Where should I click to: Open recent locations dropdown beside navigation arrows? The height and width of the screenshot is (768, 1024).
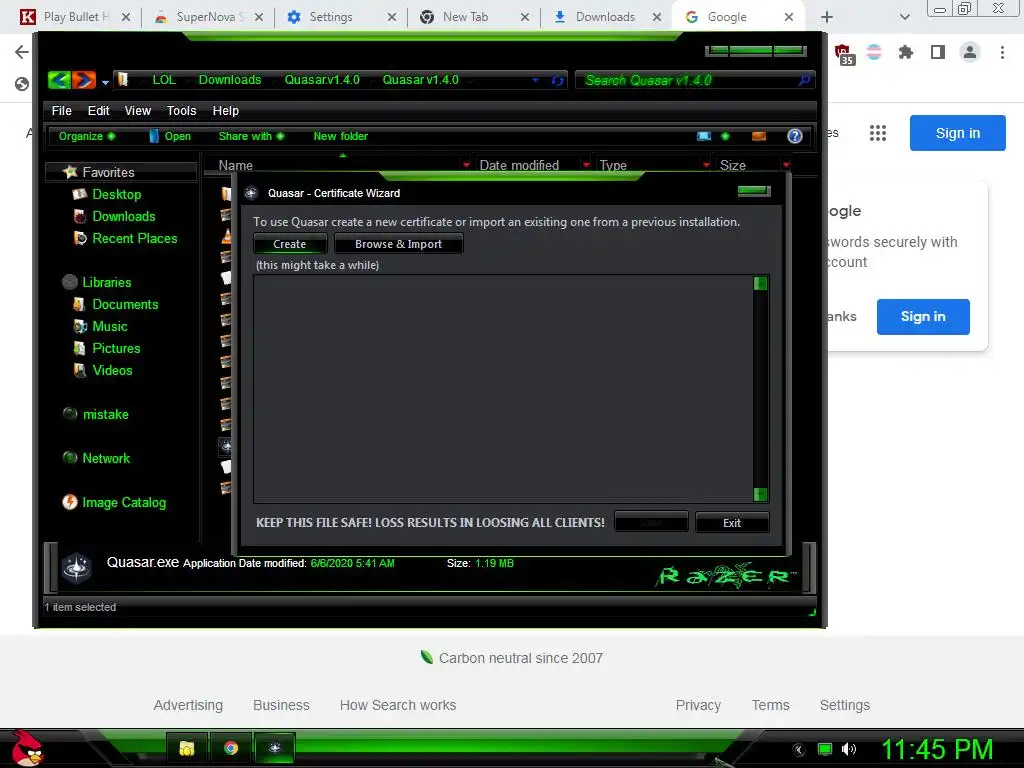coord(105,82)
